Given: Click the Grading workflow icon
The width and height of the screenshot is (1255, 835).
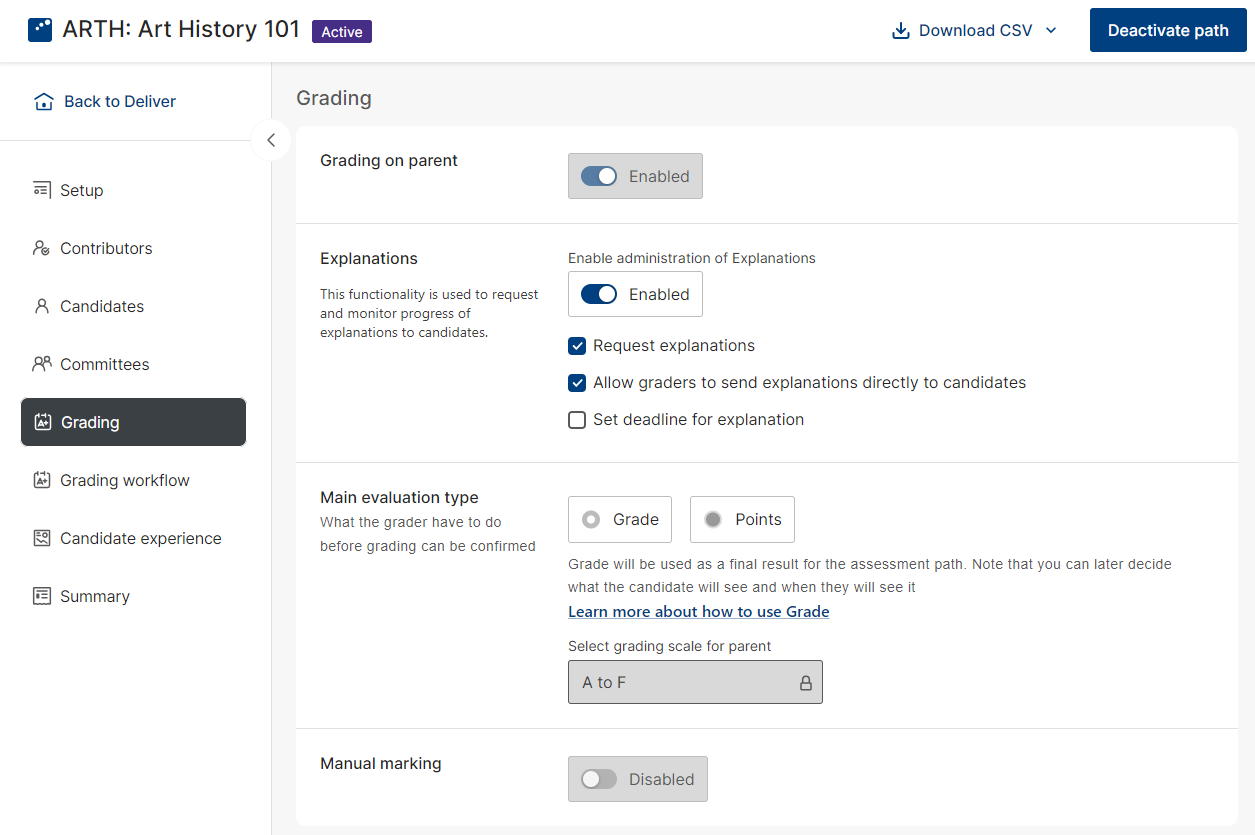Looking at the screenshot, I should [41, 480].
